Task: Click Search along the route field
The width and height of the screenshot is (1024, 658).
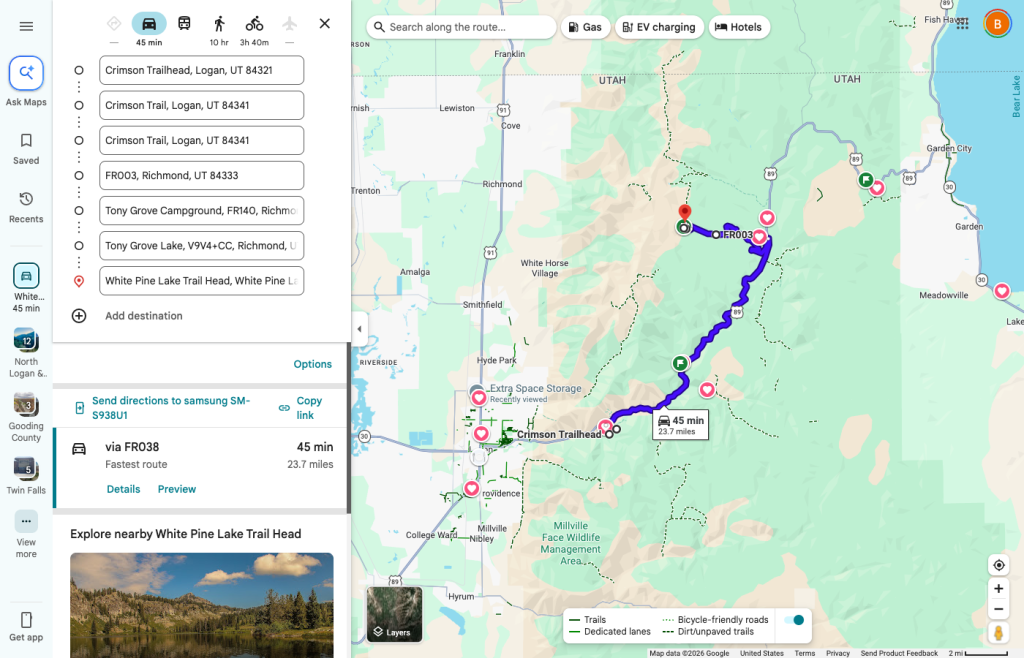Action: coord(461,27)
